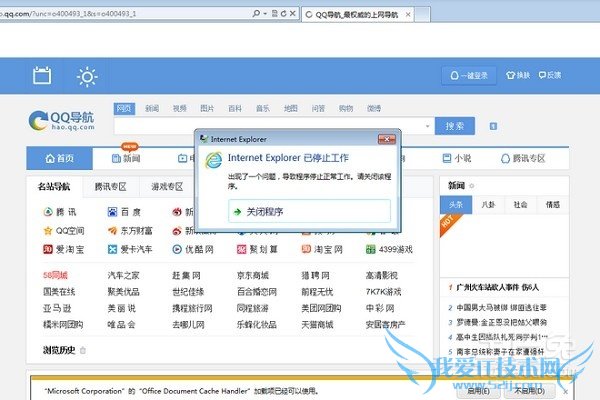The height and width of the screenshot is (400, 600).
Task: Select the 地图 search tab
Action: [x=290, y=109]
